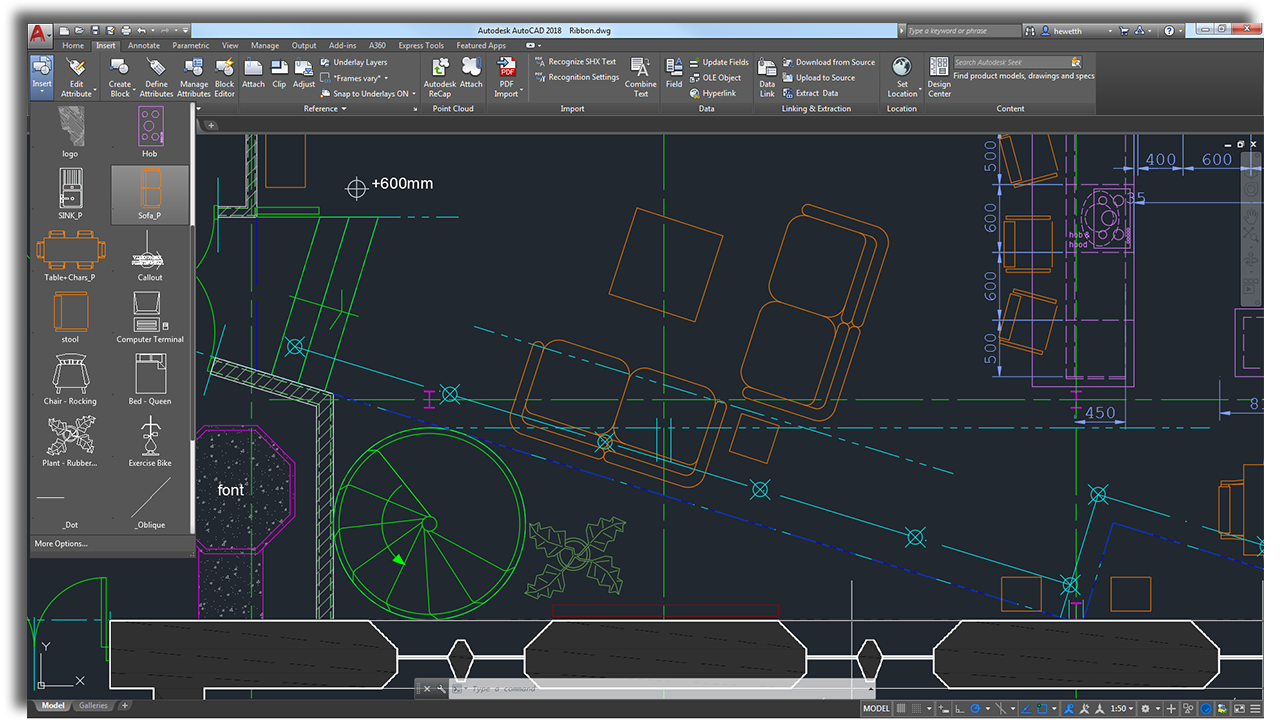
Task: Click Download from Source
Action: click(x=829, y=62)
